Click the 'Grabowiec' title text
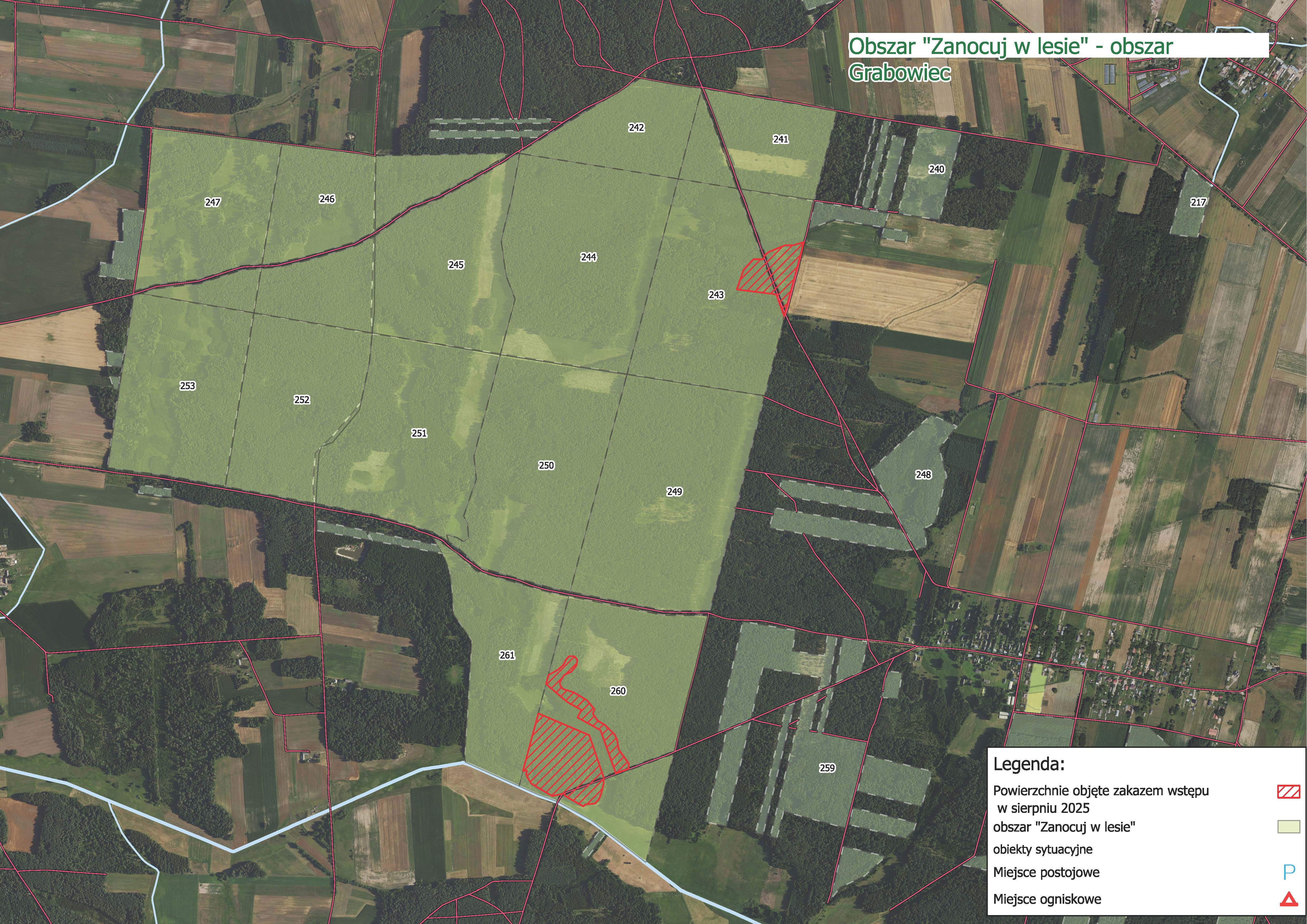 pos(899,73)
